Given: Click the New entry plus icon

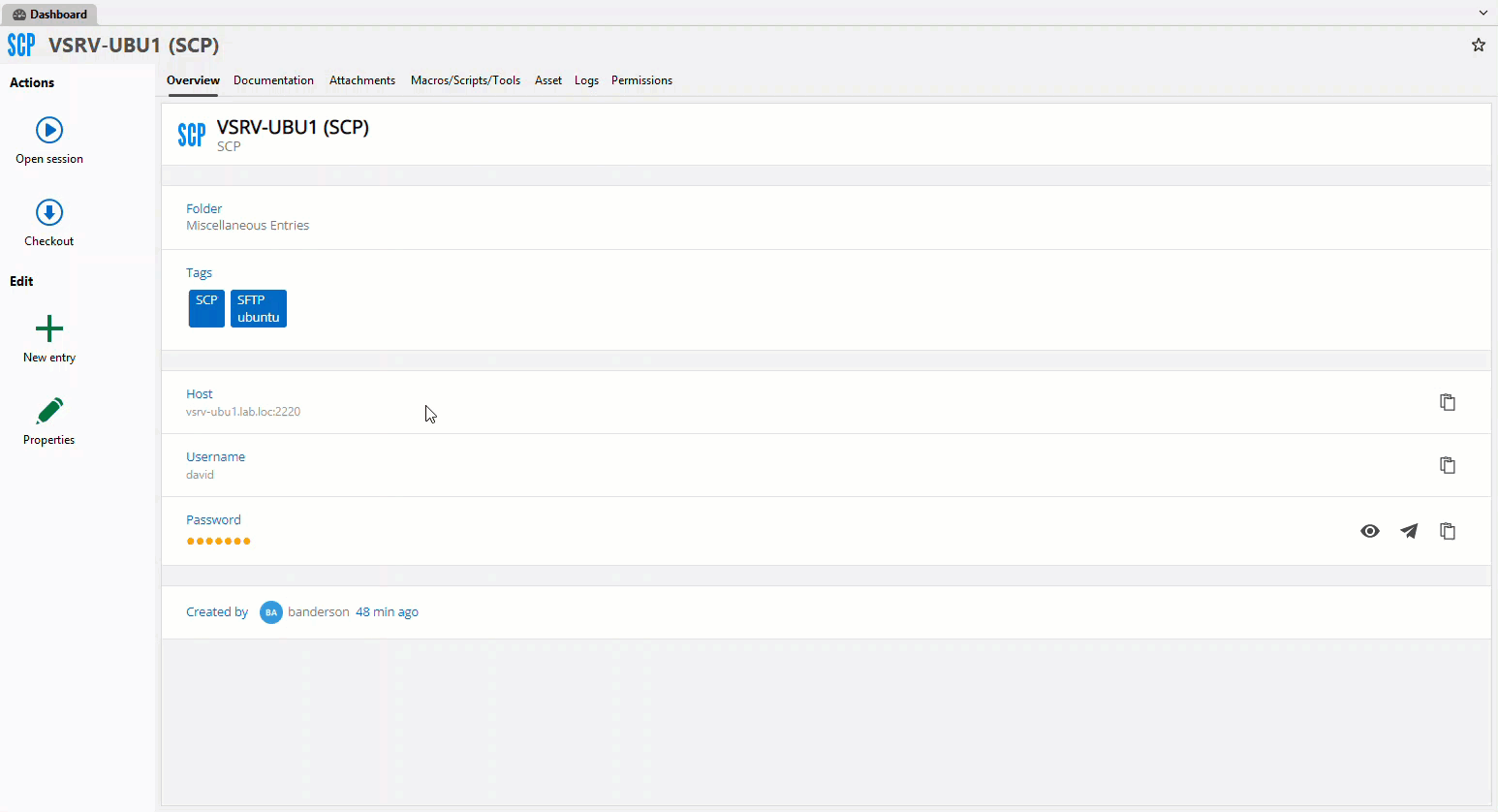Looking at the screenshot, I should [49, 328].
